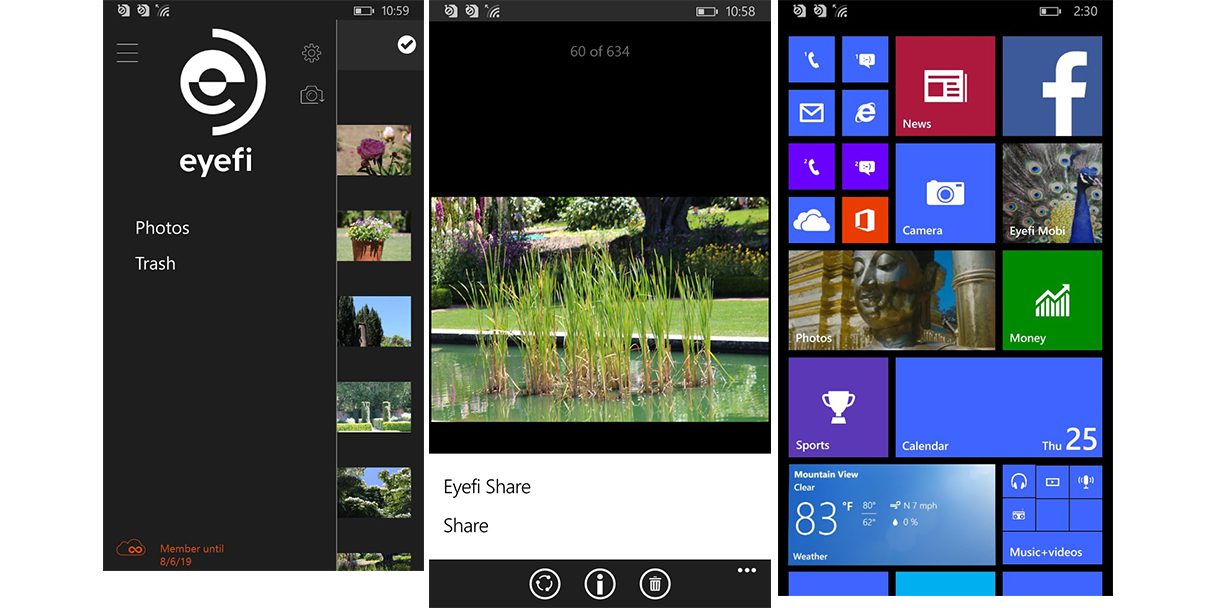Image resolution: width=1216 pixels, height=608 pixels.
Task: Open the Camera tile
Action: (x=945, y=193)
